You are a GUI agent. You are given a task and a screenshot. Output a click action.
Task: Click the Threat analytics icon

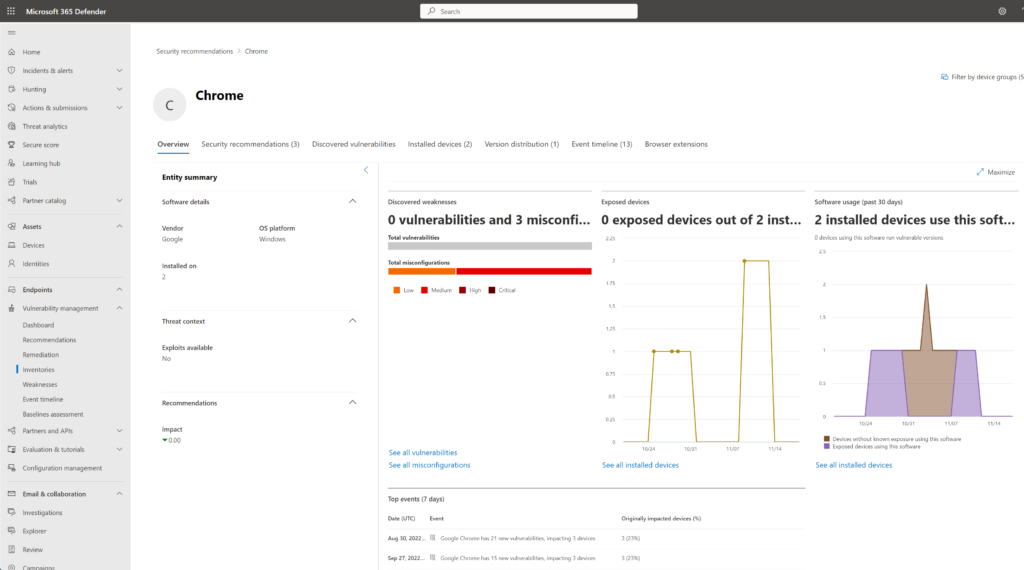point(11,126)
